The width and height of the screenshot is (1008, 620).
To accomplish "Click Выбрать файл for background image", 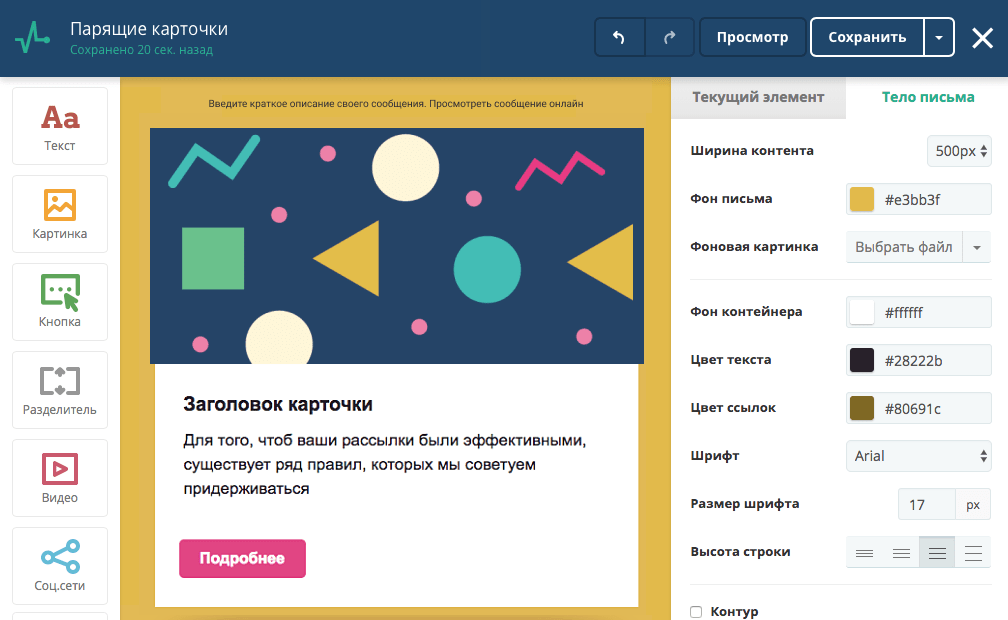I will pos(904,247).
